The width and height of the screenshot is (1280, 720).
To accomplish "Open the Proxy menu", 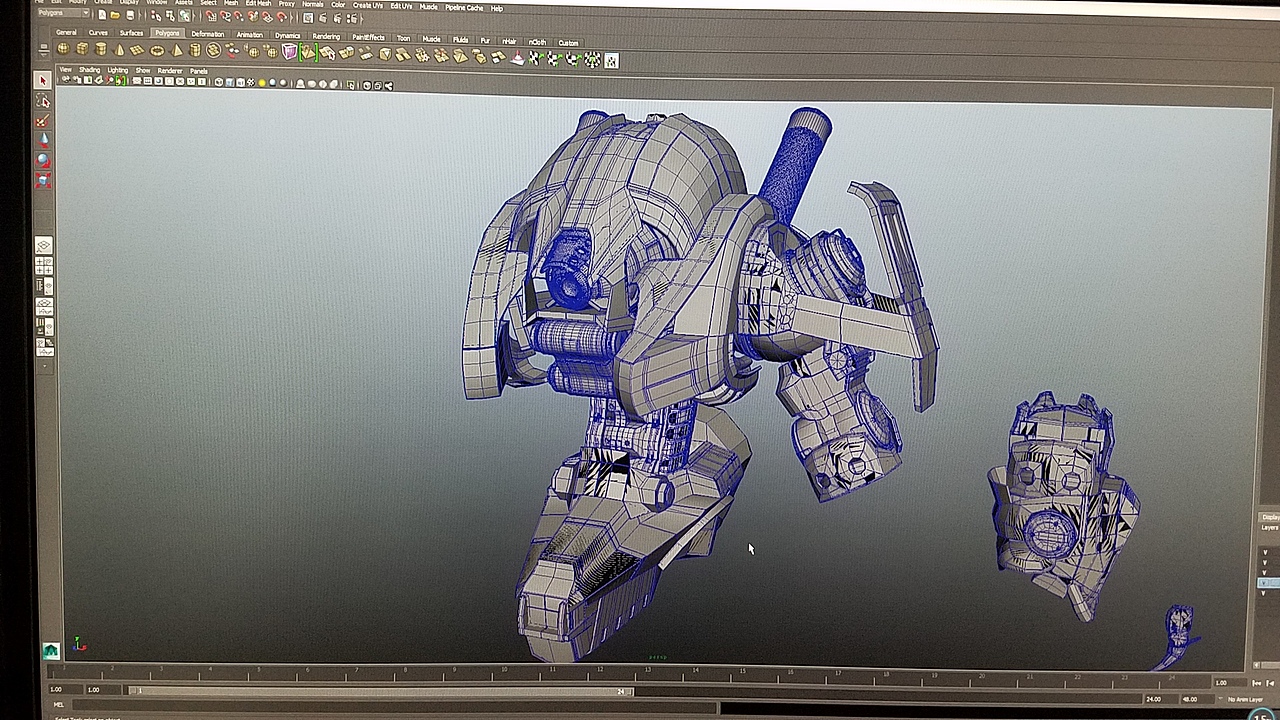I will [287, 4].
